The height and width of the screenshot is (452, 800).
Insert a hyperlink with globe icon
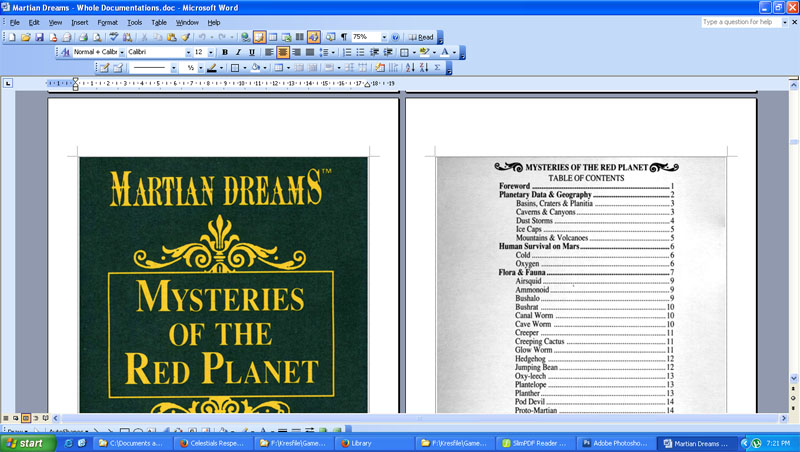(245, 37)
